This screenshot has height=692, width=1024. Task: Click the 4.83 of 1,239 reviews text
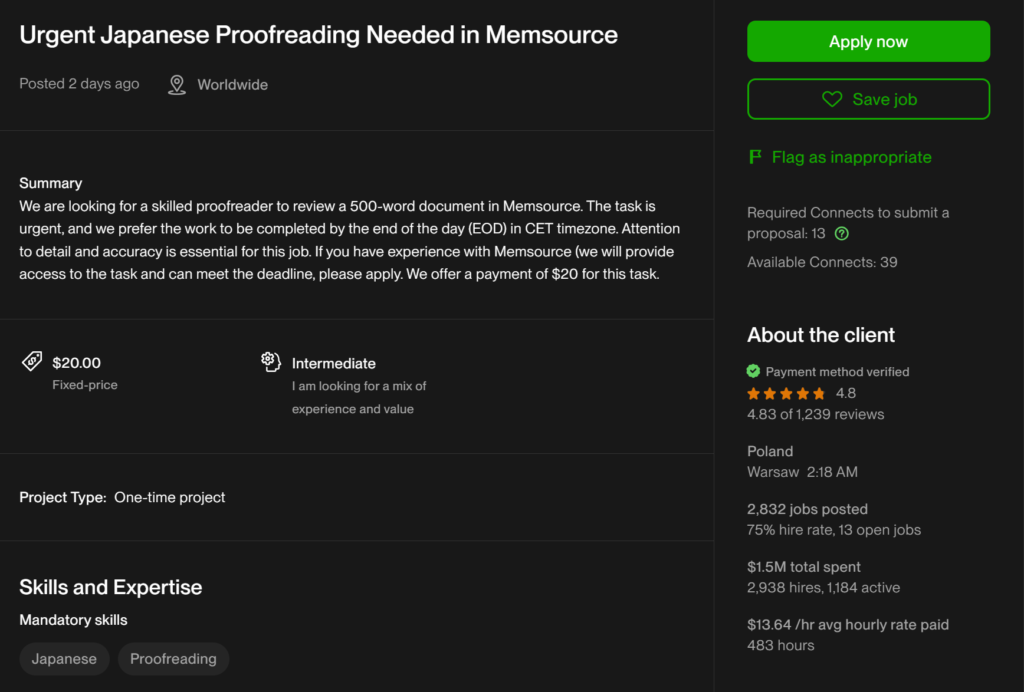pos(815,414)
